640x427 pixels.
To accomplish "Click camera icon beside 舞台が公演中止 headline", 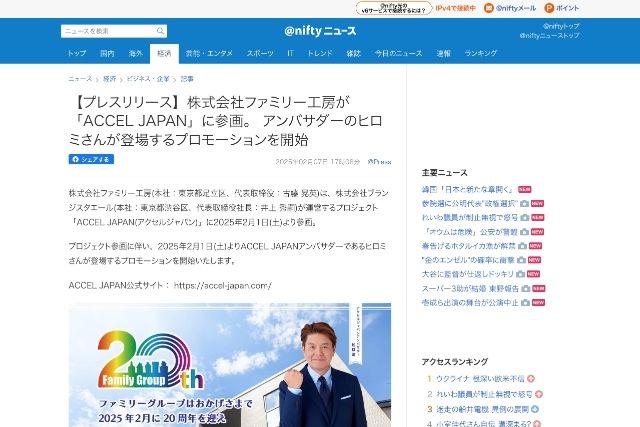I will coord(525,302).
